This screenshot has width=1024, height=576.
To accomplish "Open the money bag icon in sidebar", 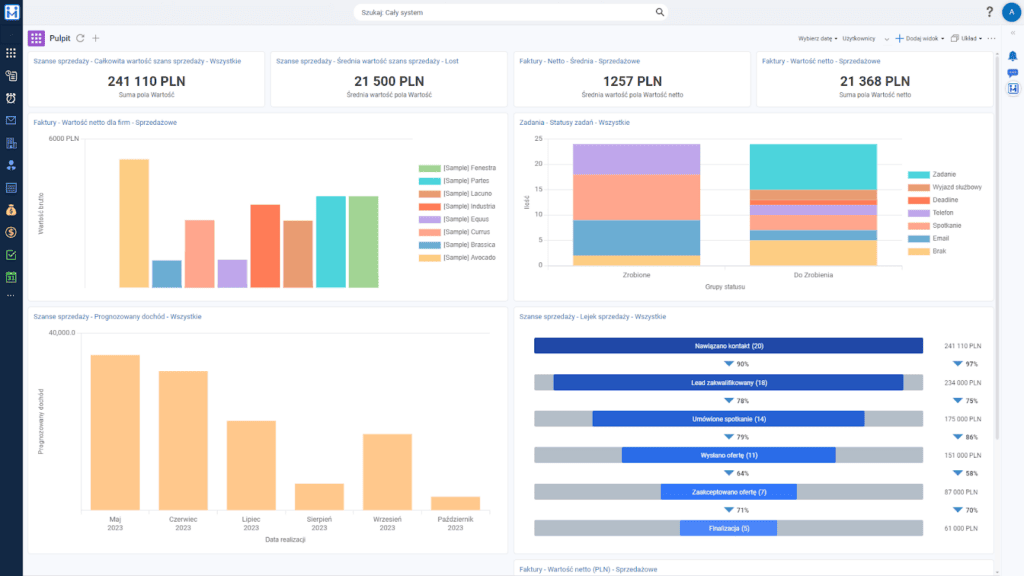I will [11, 210].
